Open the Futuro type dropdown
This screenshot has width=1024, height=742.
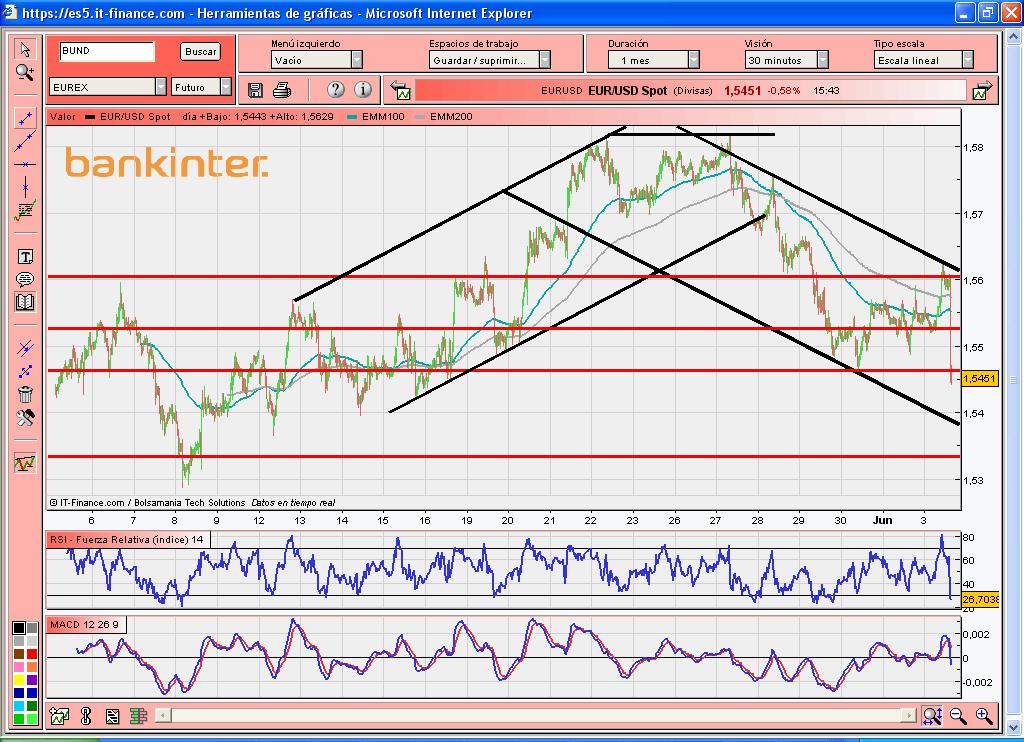[x=201, y=87]
